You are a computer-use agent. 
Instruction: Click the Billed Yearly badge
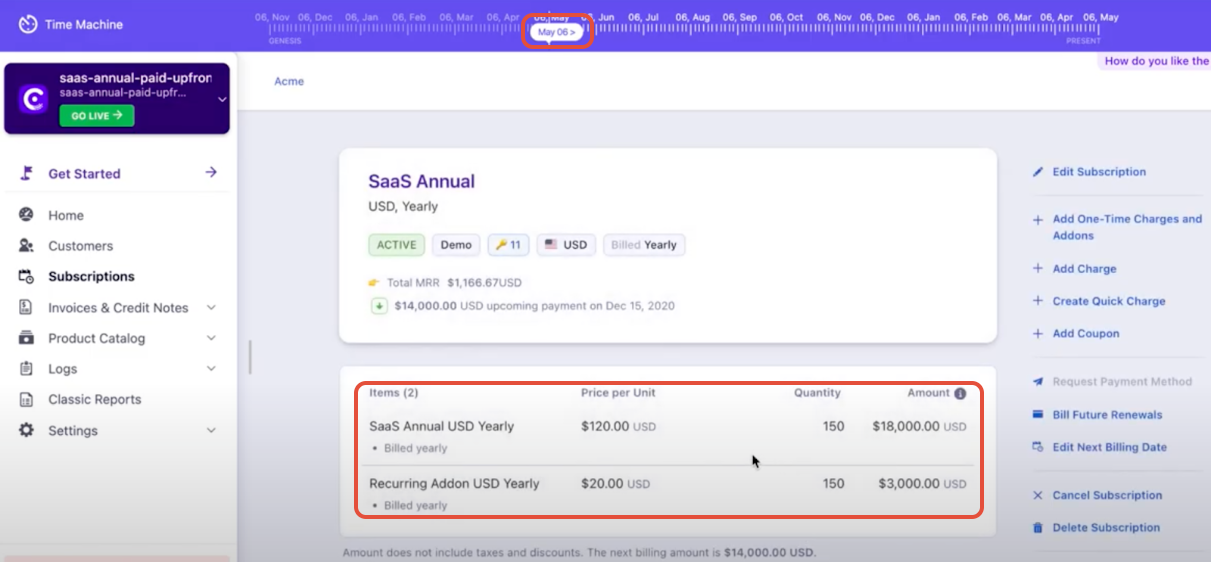[644, 245]
